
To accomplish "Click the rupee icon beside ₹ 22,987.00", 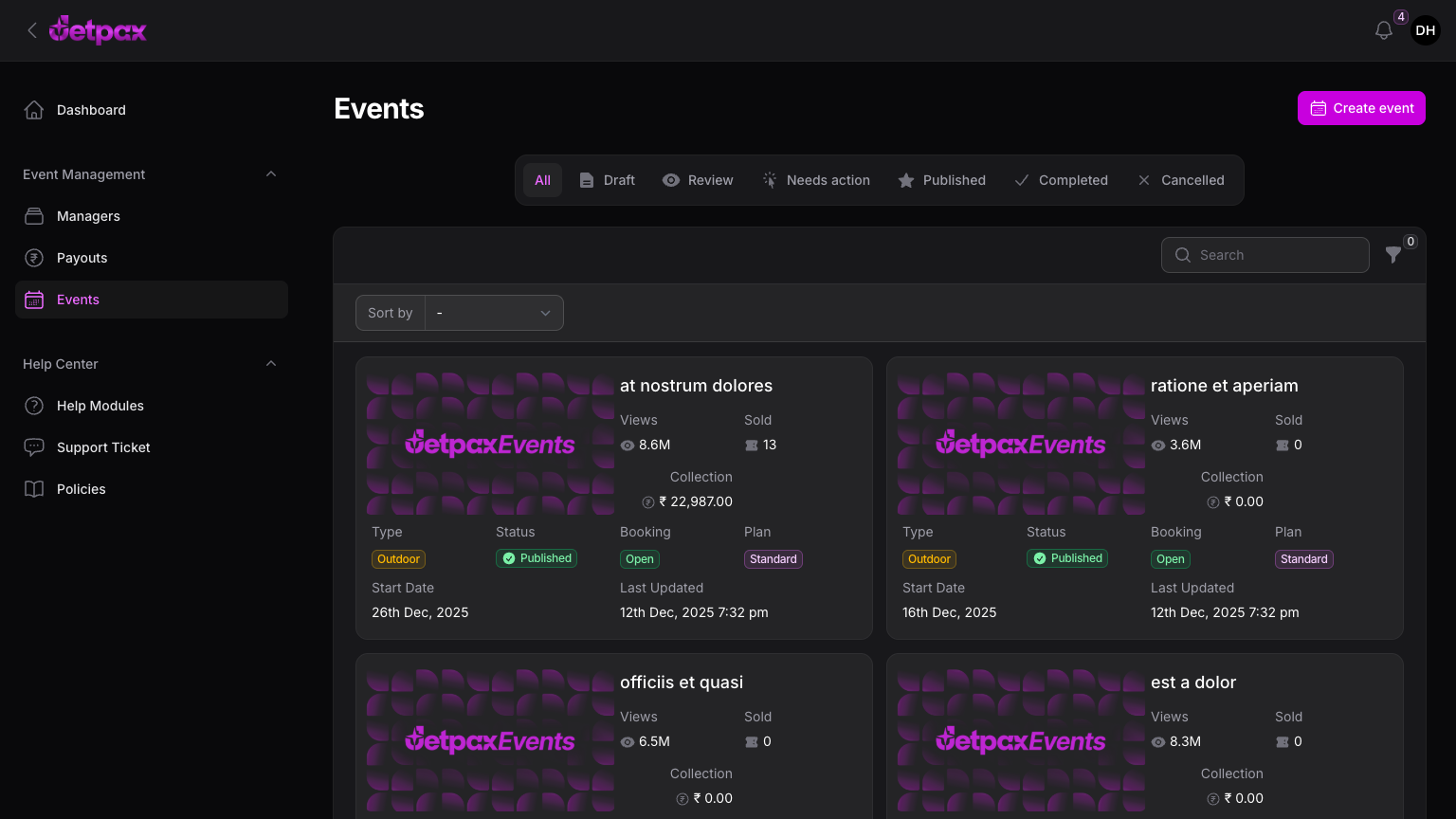I will (x=648, y=502).
